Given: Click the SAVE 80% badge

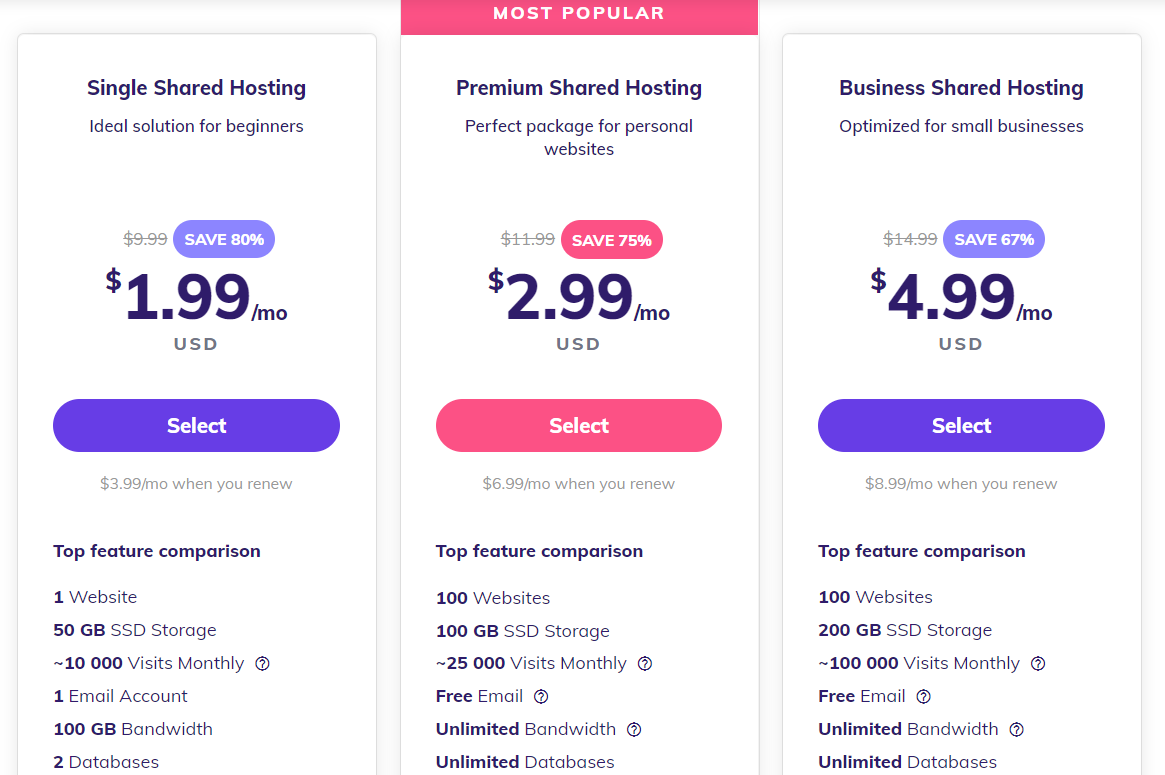Looking at the screenshot, I should coord(224,239).
